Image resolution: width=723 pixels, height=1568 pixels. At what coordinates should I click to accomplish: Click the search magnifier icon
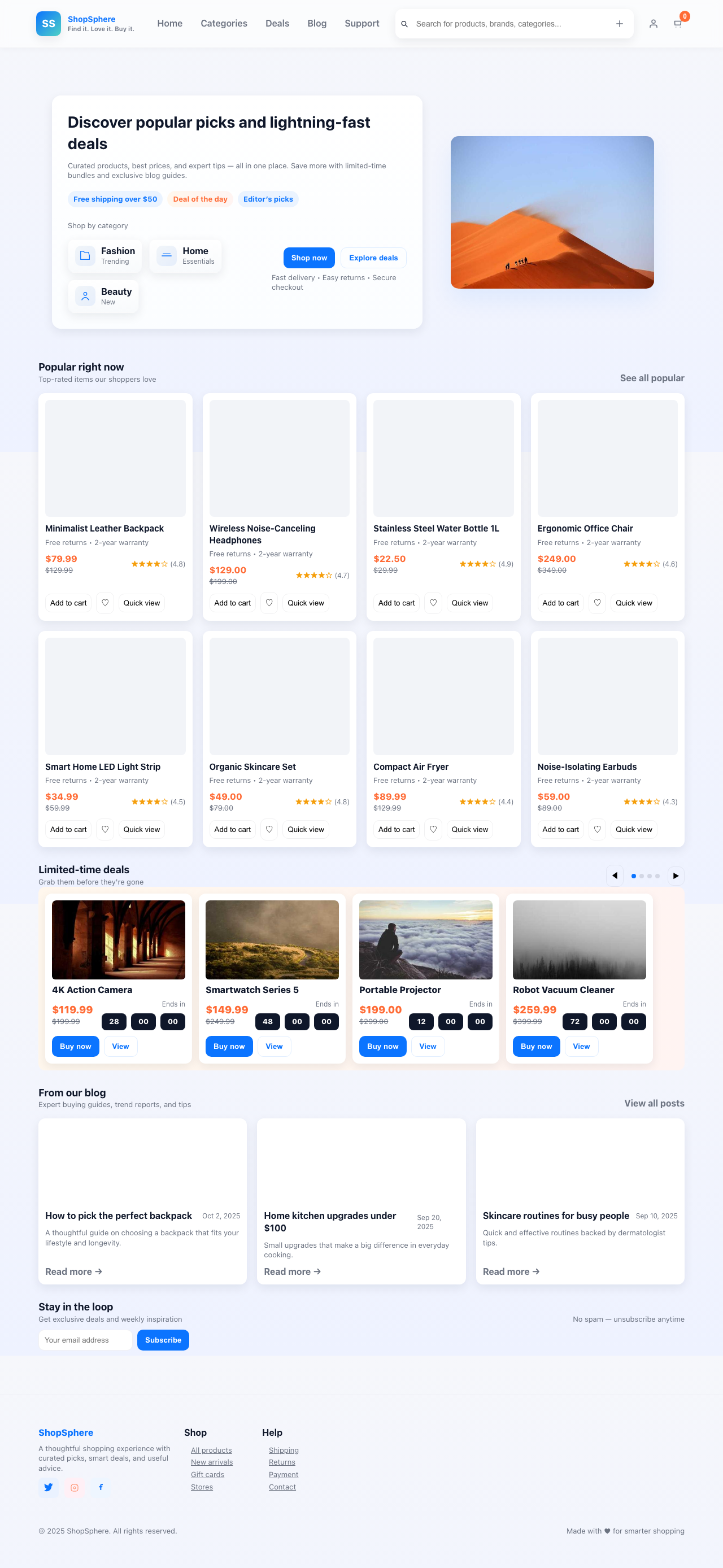click(404, 24)
